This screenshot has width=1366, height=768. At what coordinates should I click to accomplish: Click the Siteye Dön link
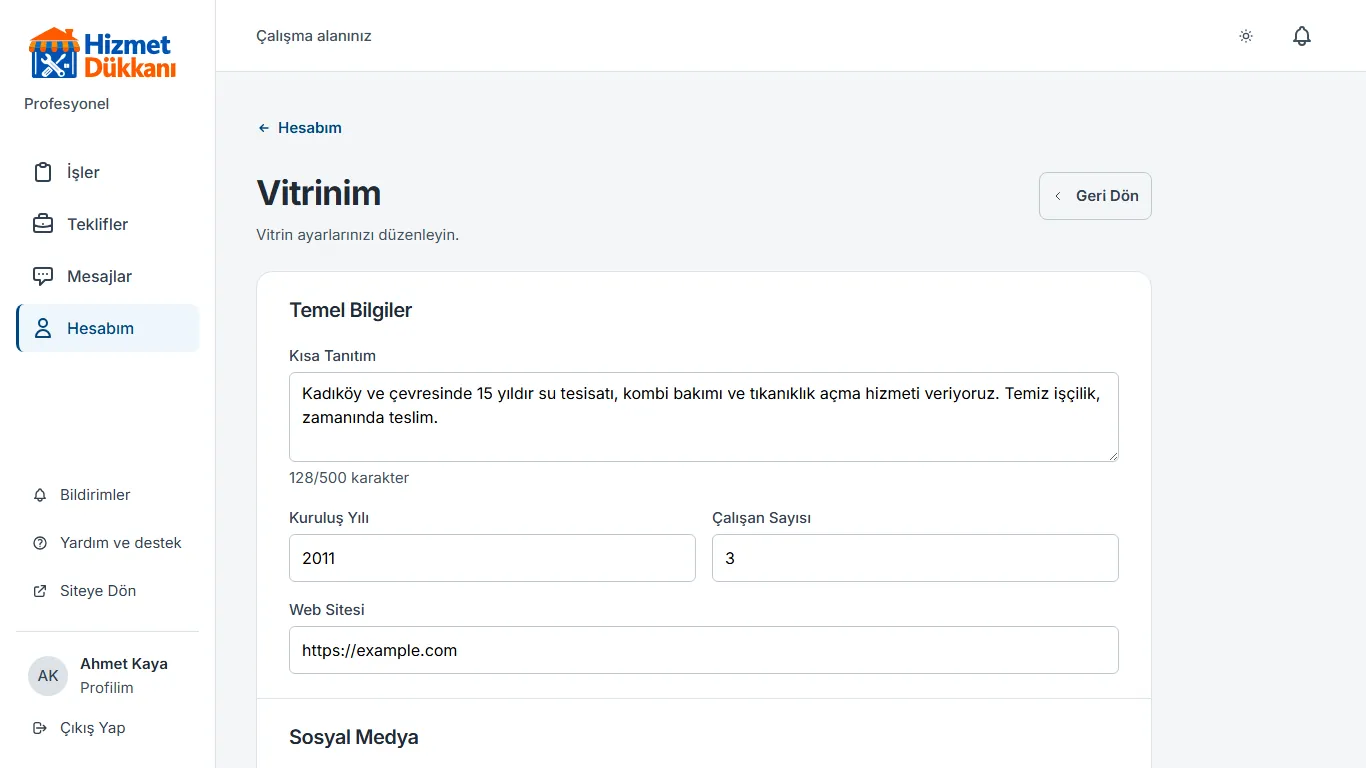click(x=108, y=591)
